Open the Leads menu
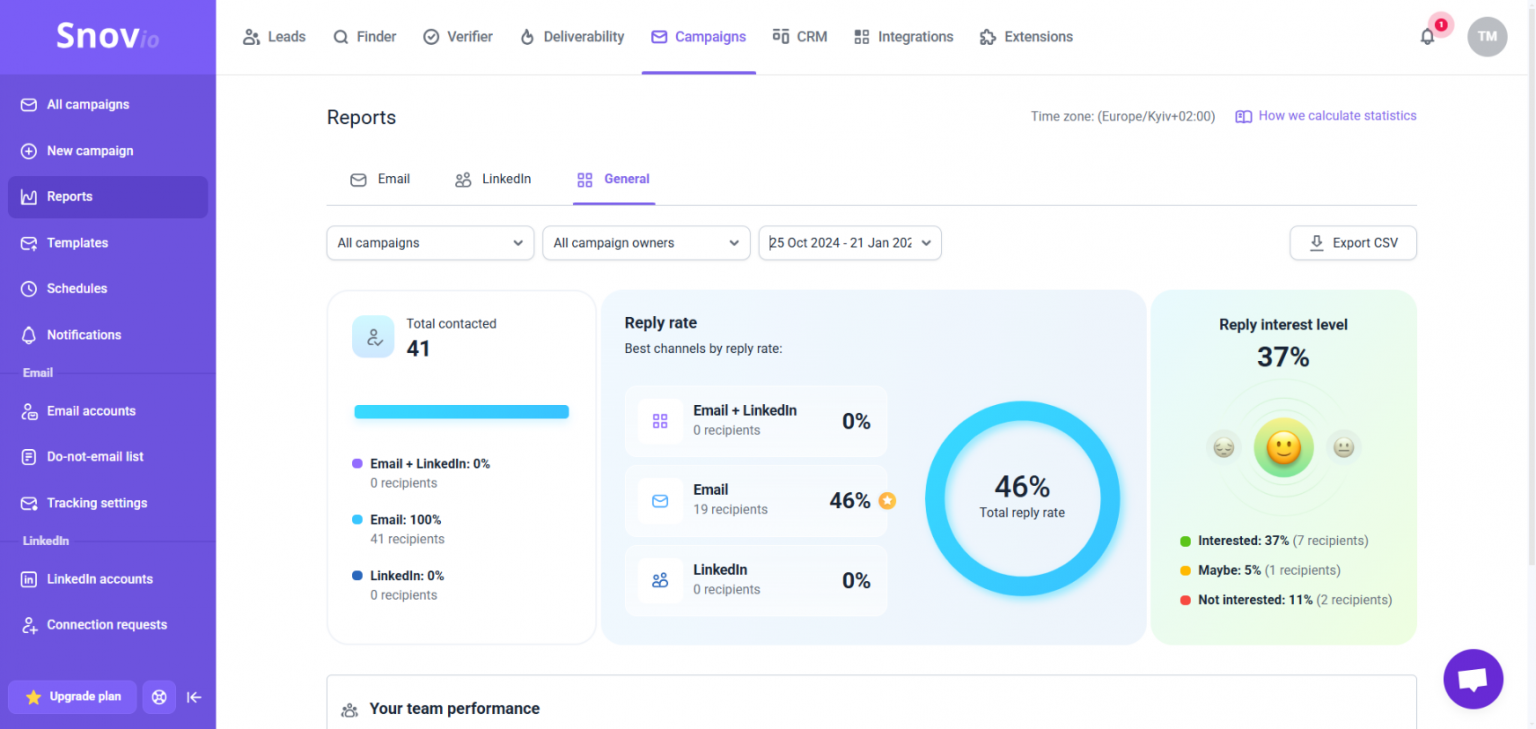 (x=274, y=37)
